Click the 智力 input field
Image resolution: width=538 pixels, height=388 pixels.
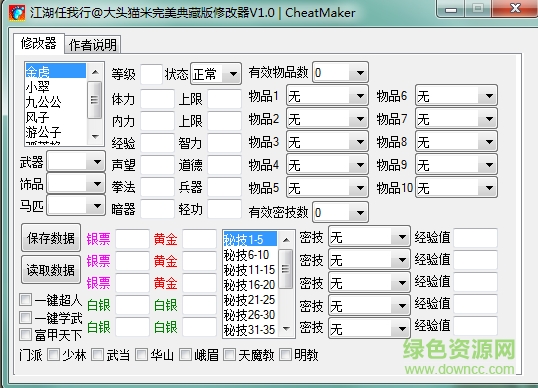pyautogui.click(x=224, y=143)
